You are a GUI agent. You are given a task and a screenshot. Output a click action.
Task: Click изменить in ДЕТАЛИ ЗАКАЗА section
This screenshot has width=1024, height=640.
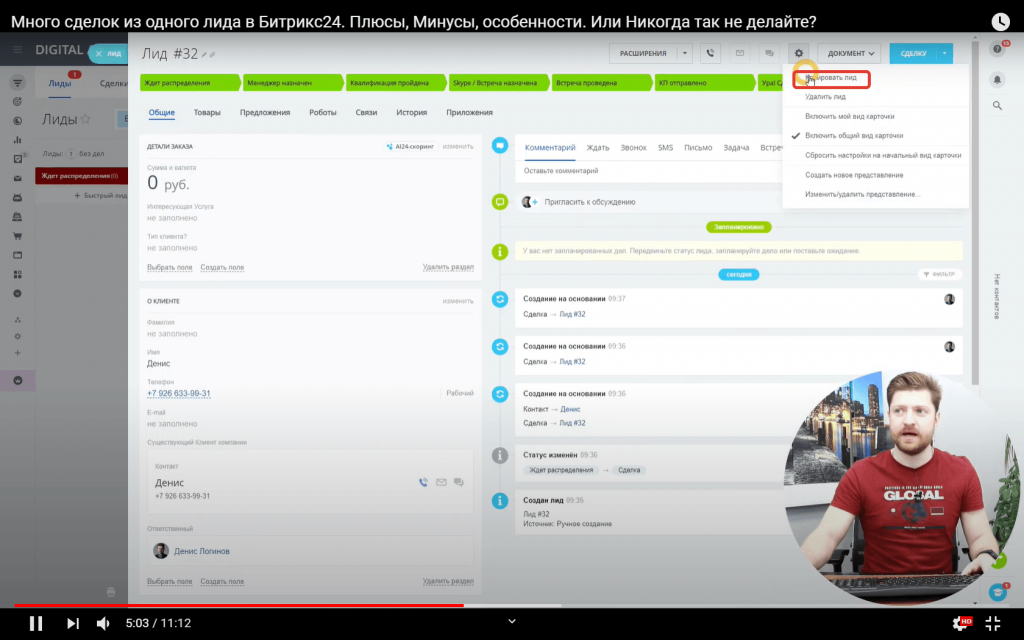pos(458,147)
